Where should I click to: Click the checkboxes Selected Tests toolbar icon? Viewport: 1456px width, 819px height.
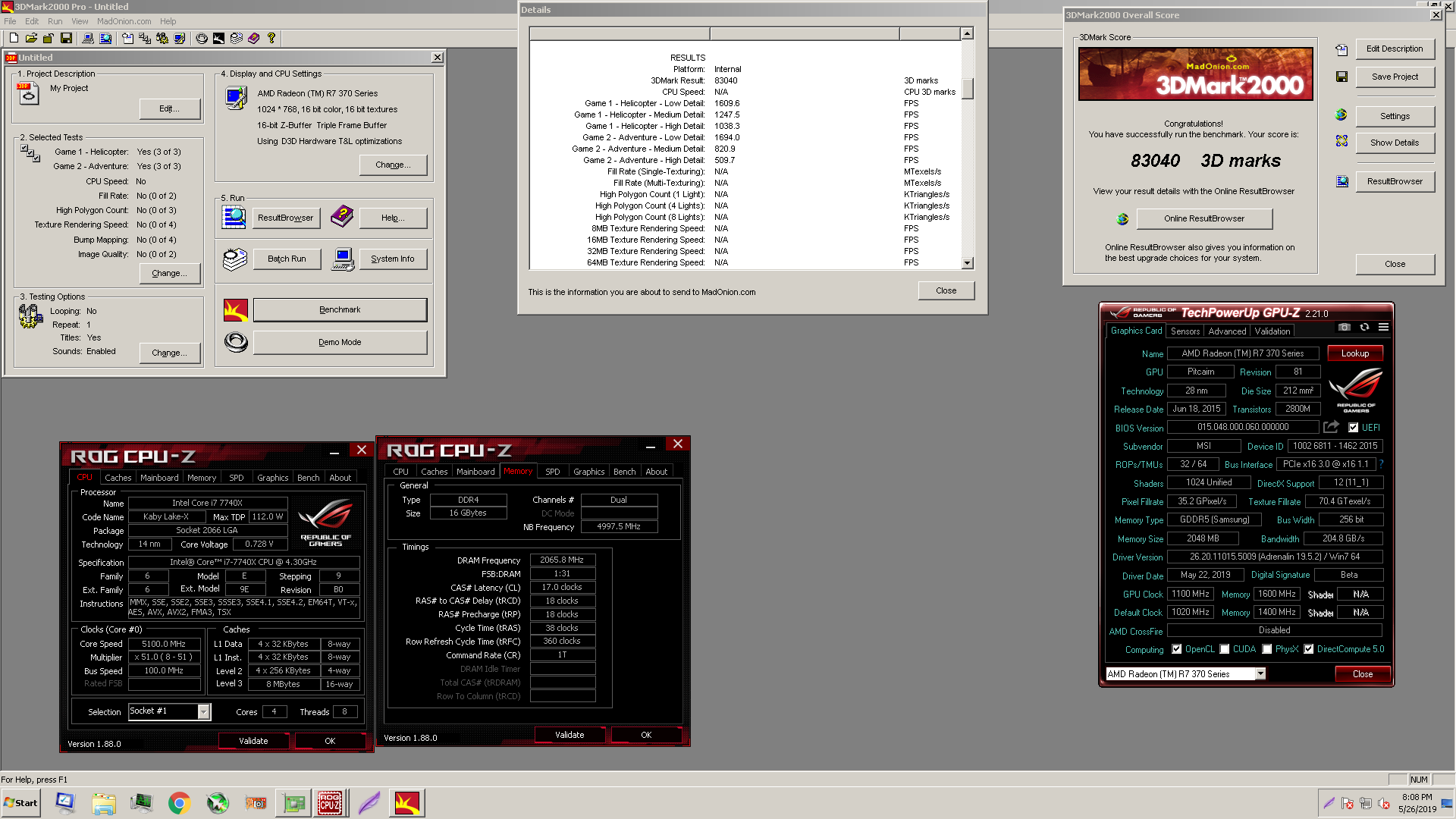pyautogui.click(x=145, y=38)
